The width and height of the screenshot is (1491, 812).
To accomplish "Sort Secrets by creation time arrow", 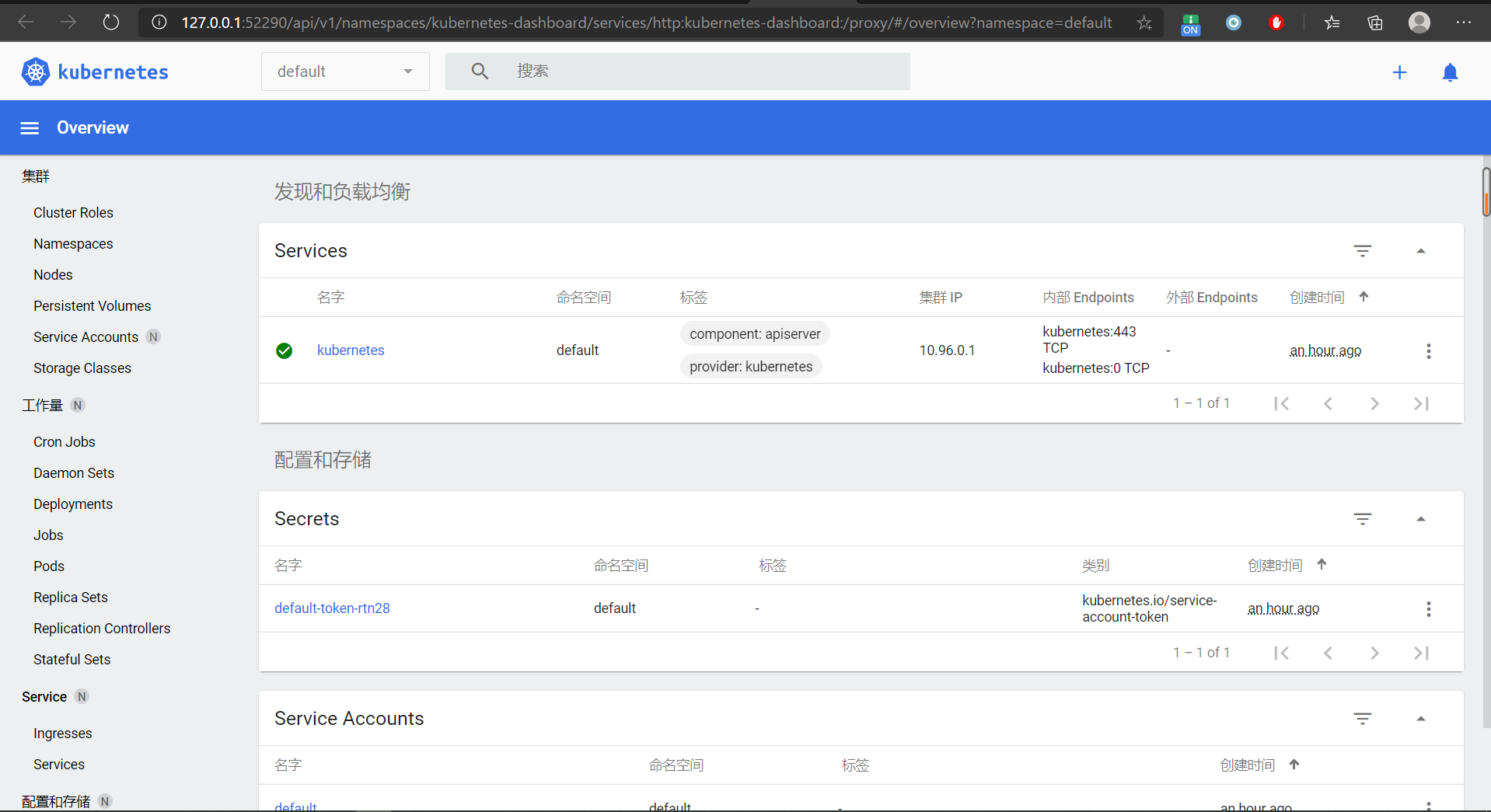I will pos(1322,565).
